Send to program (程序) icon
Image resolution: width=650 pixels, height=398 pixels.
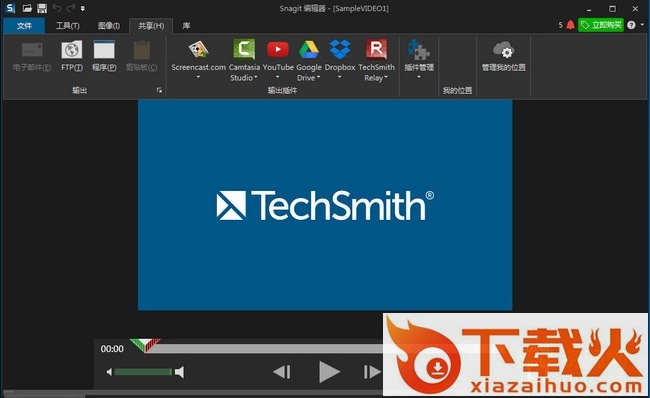pos(104,50)
